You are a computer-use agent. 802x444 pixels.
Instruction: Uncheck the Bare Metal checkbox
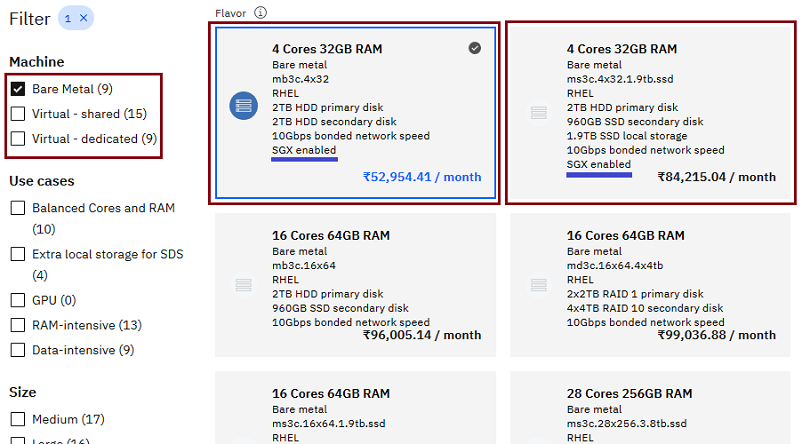[18, 89]
